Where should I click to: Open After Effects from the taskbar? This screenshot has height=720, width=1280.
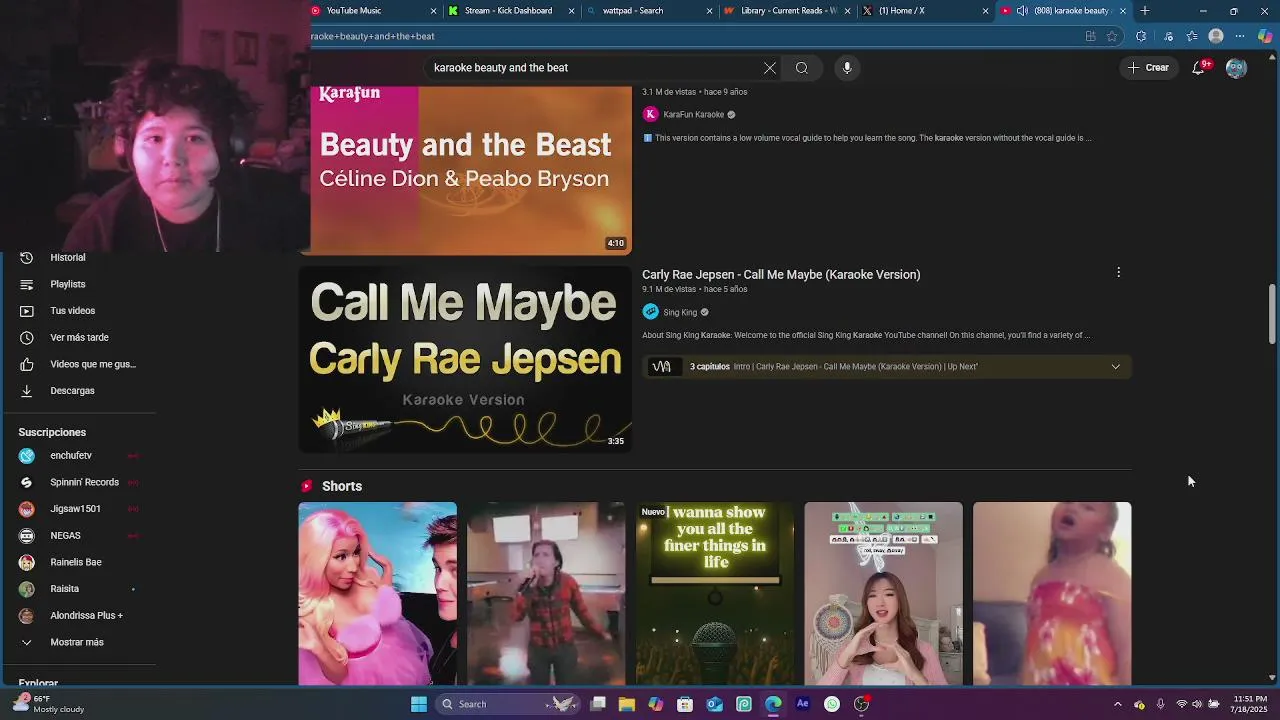802,704
